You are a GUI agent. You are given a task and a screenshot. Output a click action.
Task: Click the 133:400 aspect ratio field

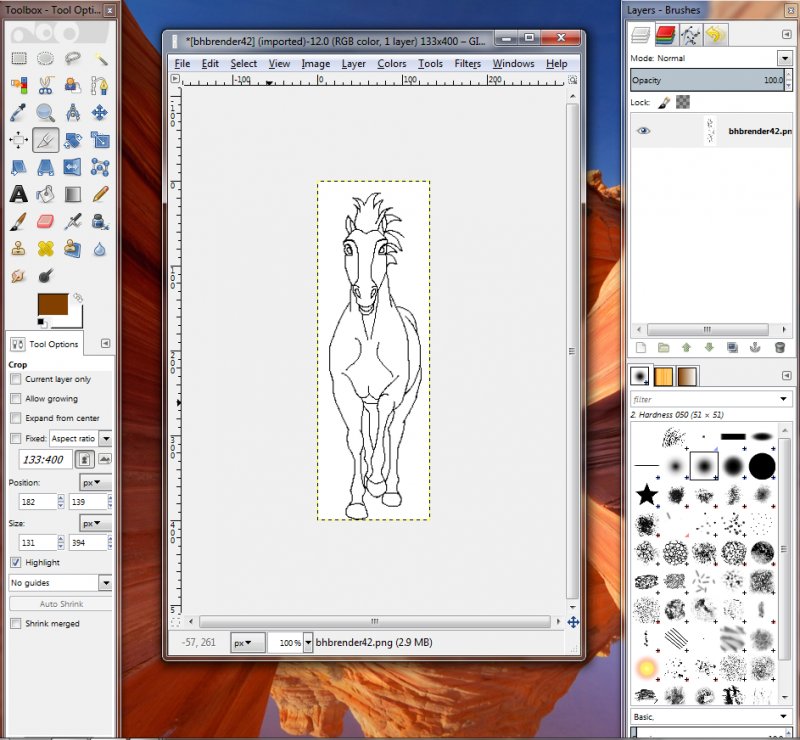click(x=45, y=460)
